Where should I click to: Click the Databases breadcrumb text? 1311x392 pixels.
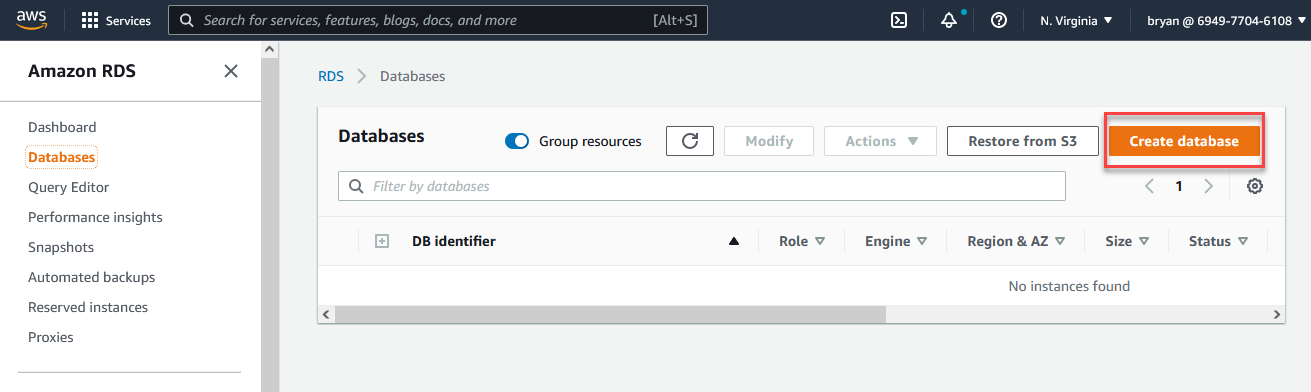point(412,76)
